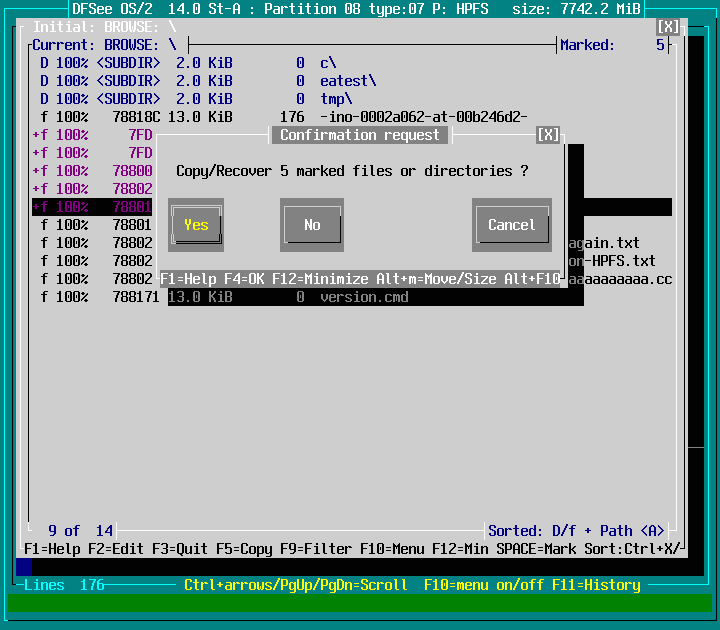720x630 pixels.
Task: Click F10=Menu in the browse footer
Action: click(x=388, y=549)
